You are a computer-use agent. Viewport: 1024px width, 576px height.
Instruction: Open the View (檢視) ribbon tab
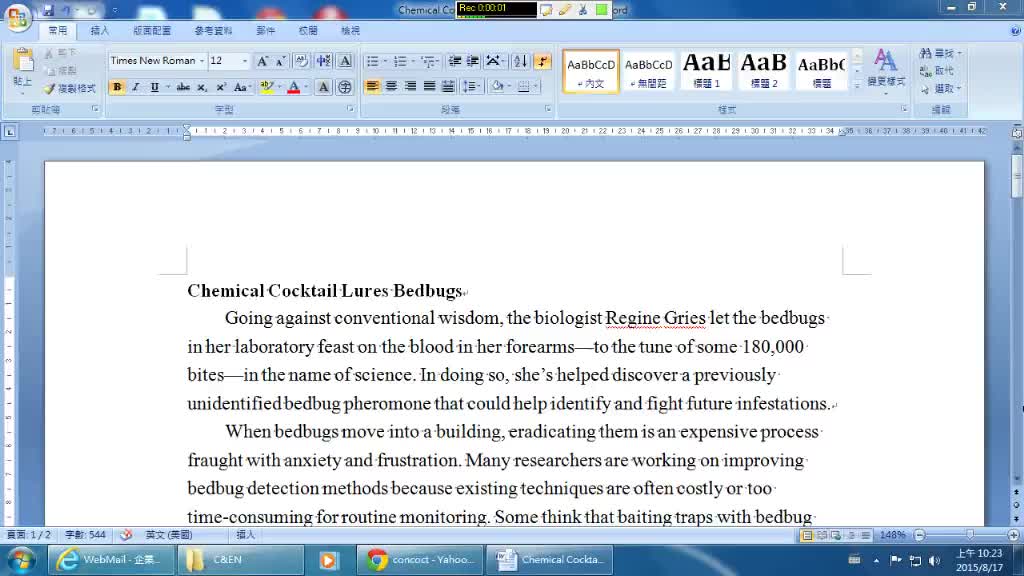[x=350, y=31]
